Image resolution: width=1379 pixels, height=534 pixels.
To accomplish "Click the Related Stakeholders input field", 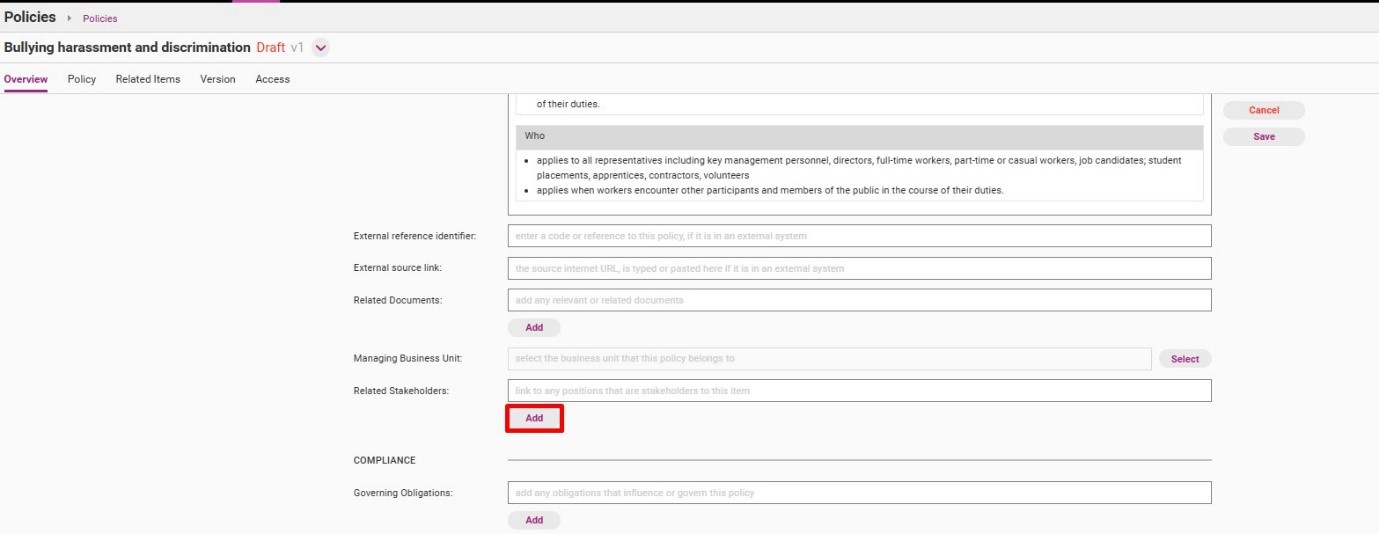I will (860, 390).
